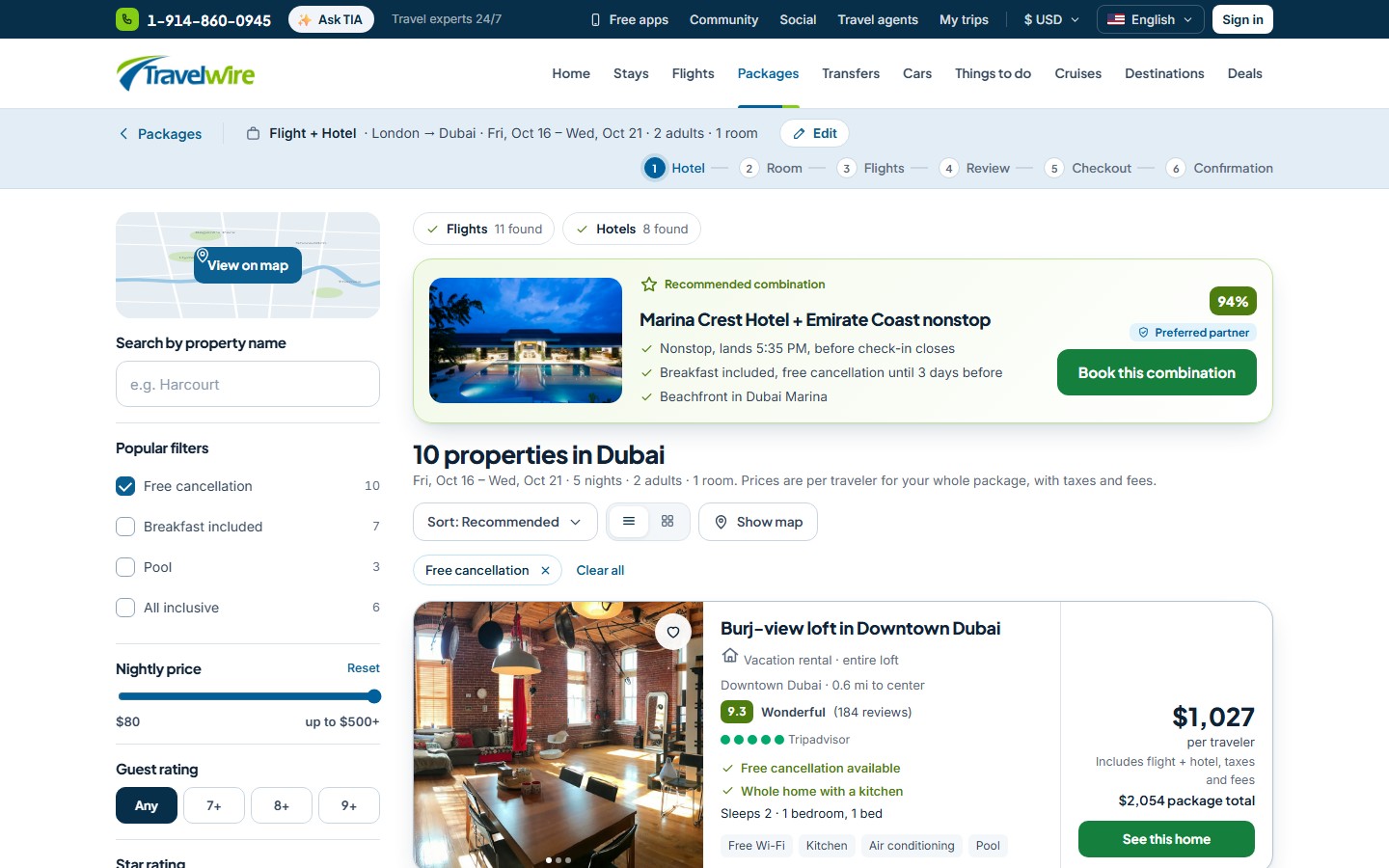Image resolution: width=1389 pixels, height=868 pixels.
Task: Click the Preferred partner badge
Action: point(1193,333)
